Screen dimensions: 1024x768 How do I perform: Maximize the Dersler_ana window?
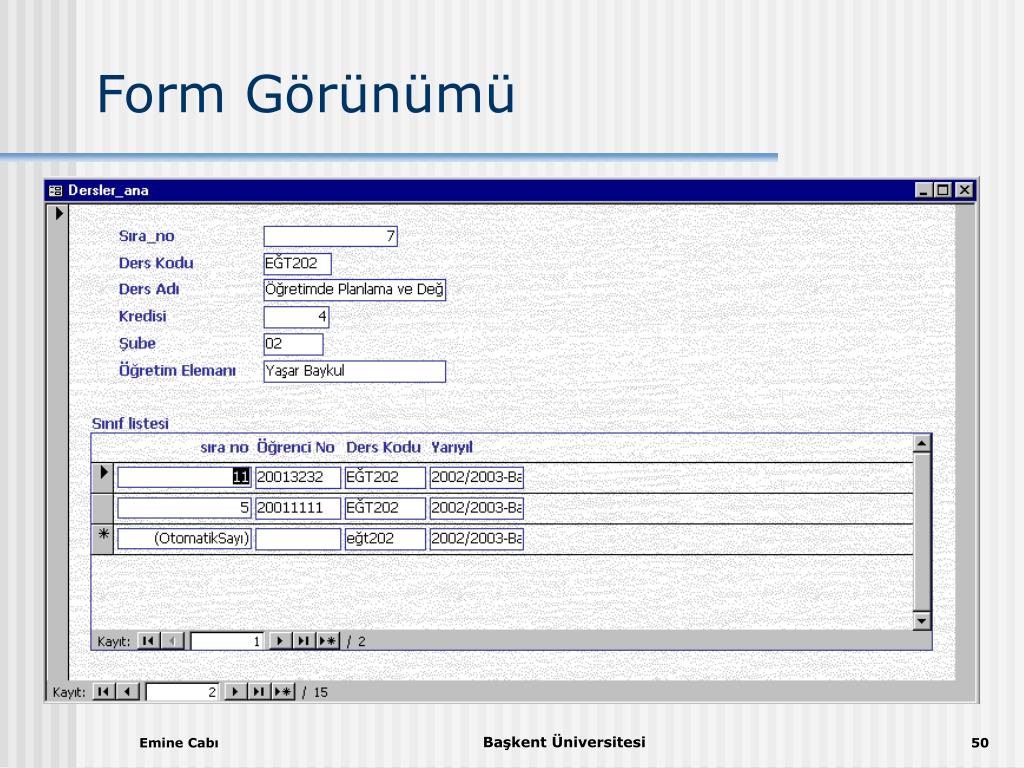point(942,190)
